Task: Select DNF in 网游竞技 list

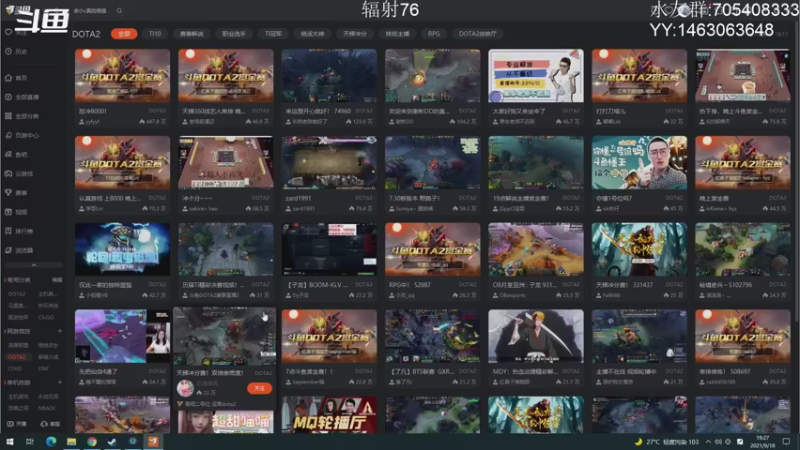Action: (43, 368)
